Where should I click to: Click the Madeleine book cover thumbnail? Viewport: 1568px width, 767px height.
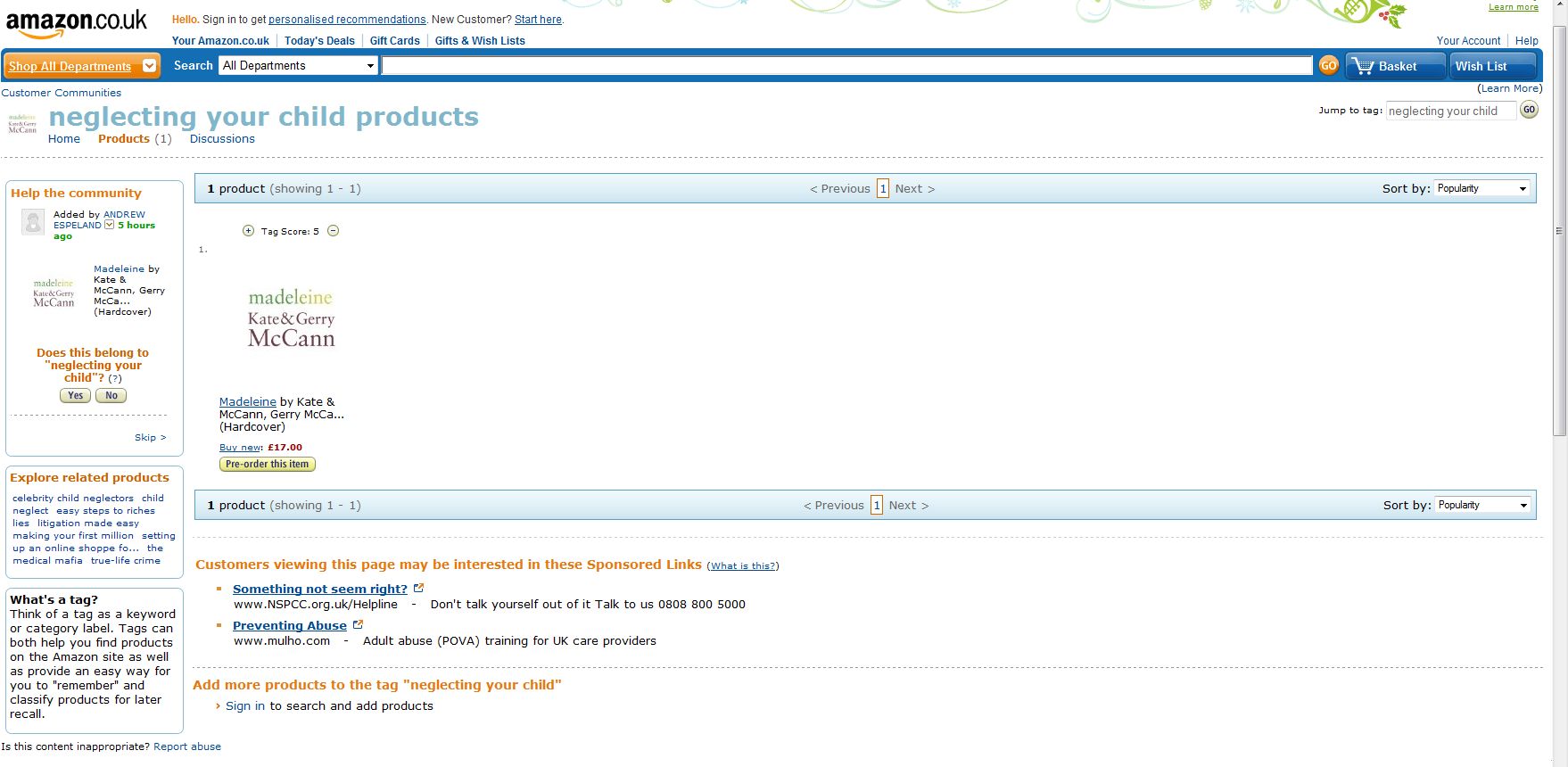pos(291,318)
